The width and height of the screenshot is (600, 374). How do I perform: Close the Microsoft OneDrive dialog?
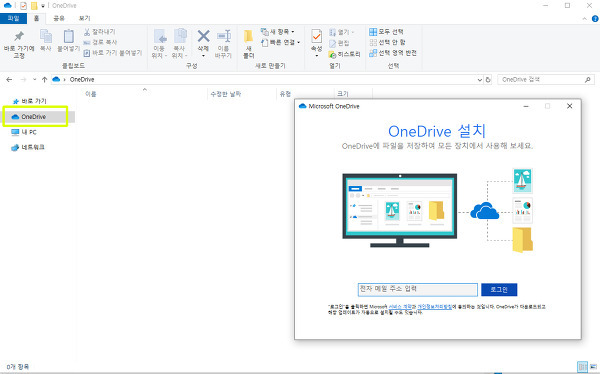click(x=569, y=106)
